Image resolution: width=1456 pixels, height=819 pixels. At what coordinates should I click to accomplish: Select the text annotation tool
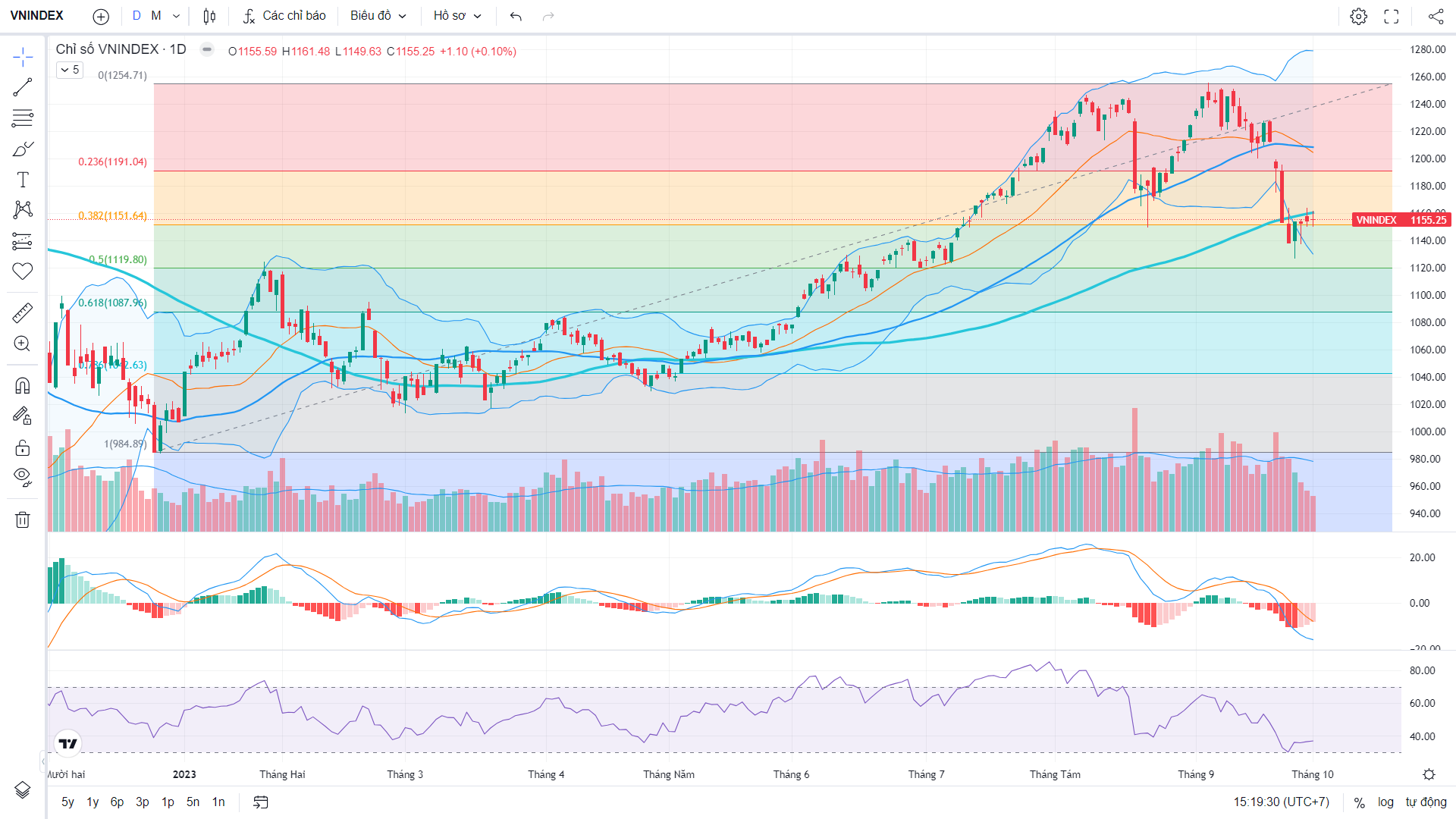coord(23,180)
